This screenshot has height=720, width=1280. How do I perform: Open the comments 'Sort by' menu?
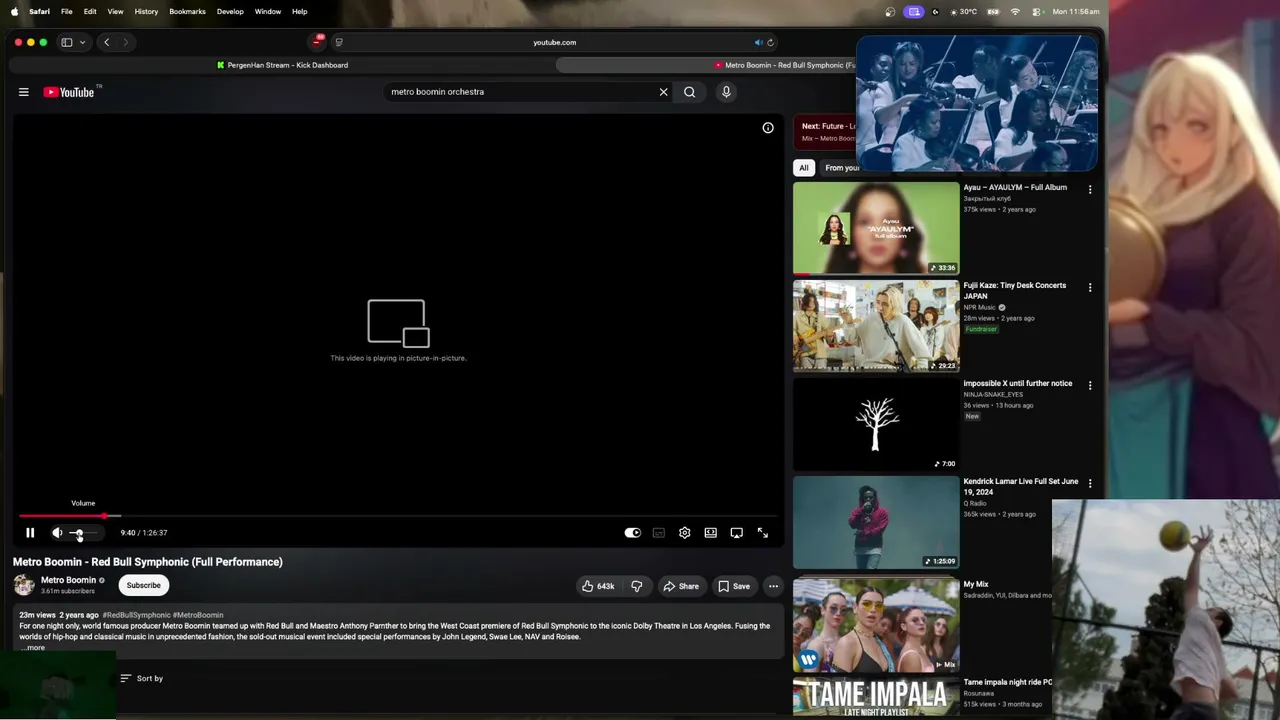(142, 678)
